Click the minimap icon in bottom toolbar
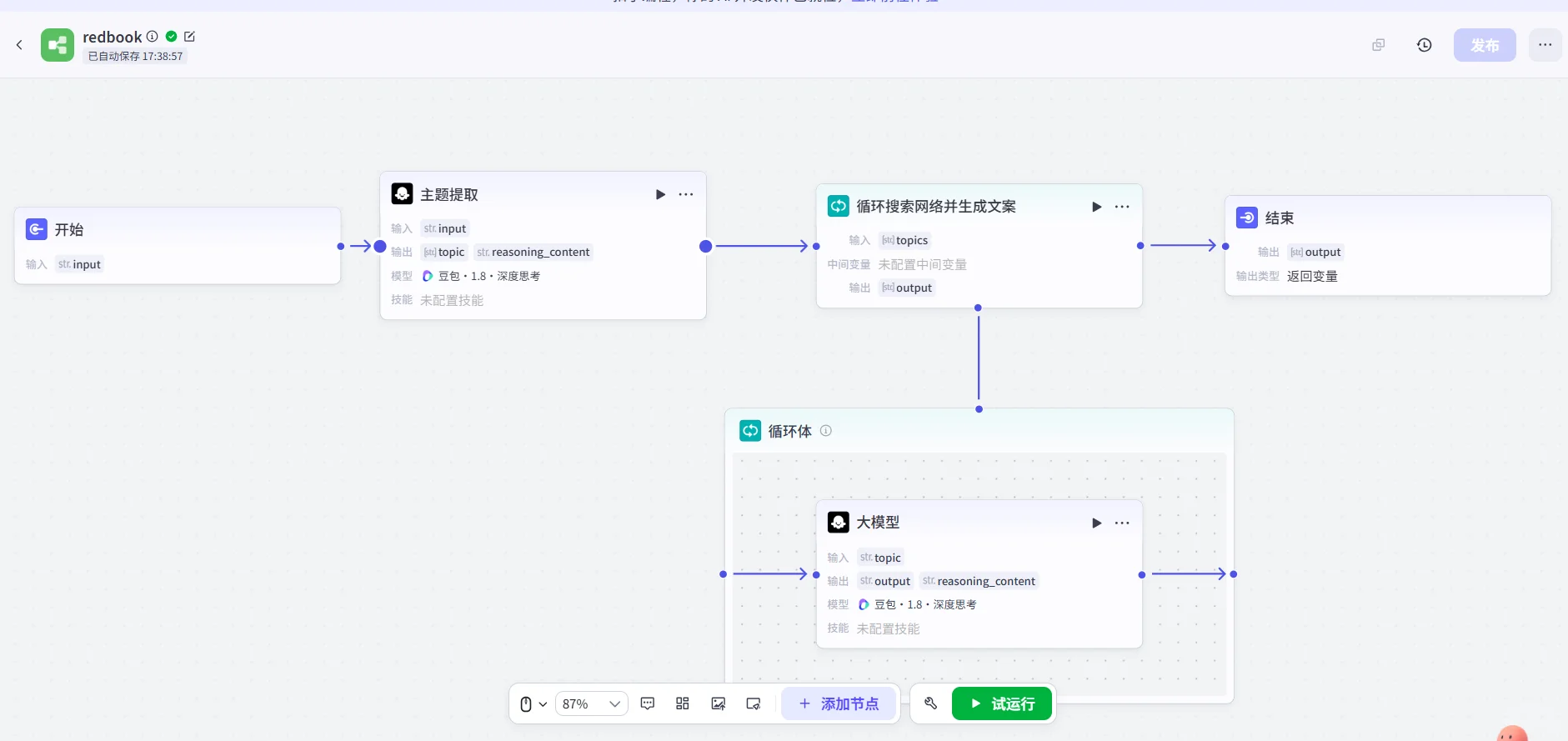The height and width of the screenshot is (741, 1568). point(754,703)
